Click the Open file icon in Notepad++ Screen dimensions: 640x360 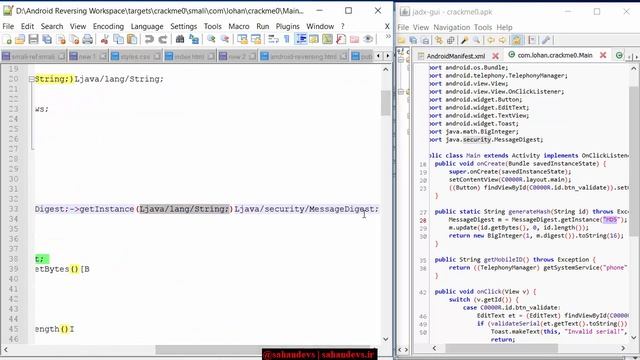point(20,39)
